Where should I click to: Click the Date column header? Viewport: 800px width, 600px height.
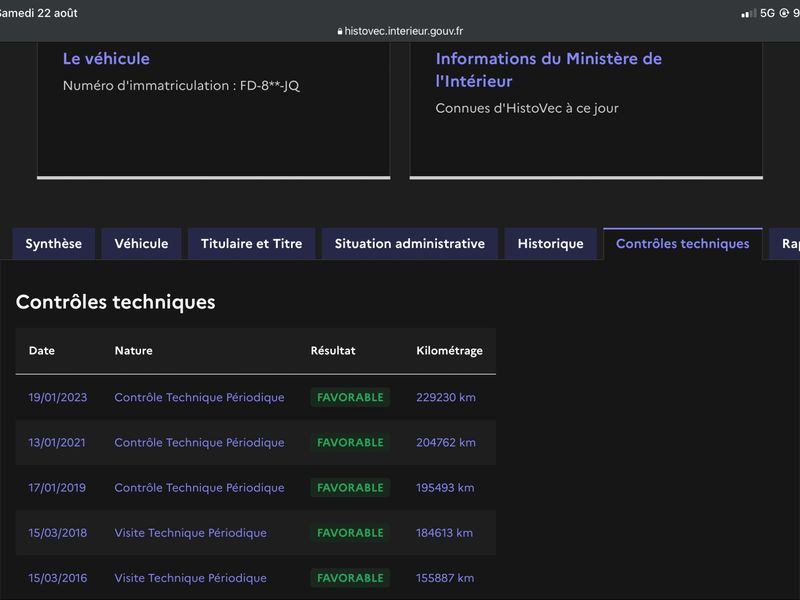42,351
